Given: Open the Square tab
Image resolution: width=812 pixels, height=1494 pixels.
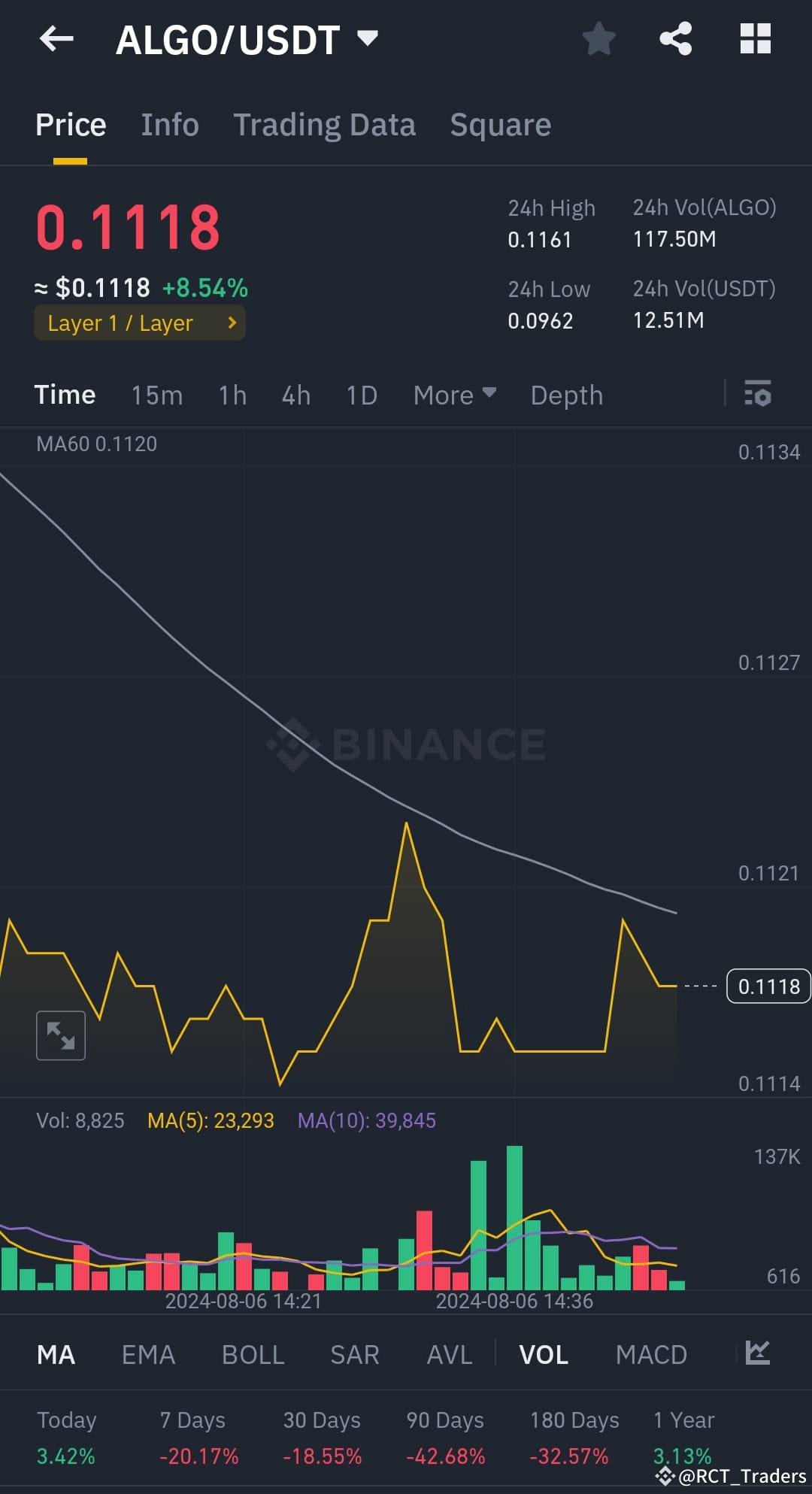Looking at the screenshot, I should (500, 124).
